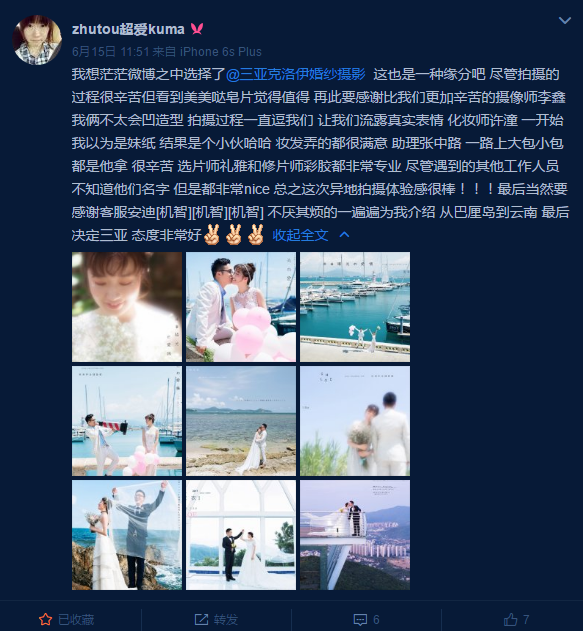
Task: Open the couple with megaphone photo
Action: click(127, 421)
